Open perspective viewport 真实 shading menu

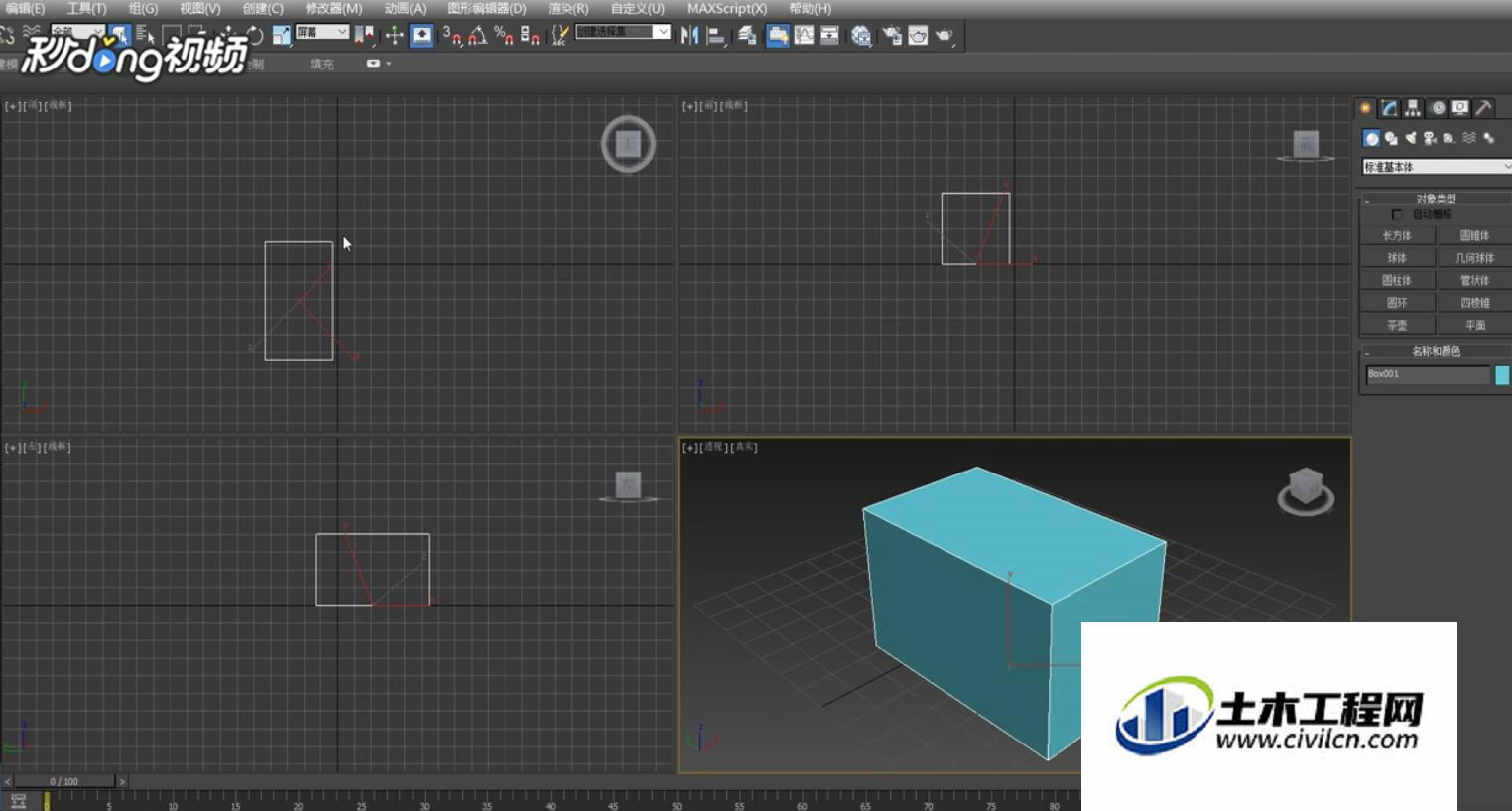[745, 447]
